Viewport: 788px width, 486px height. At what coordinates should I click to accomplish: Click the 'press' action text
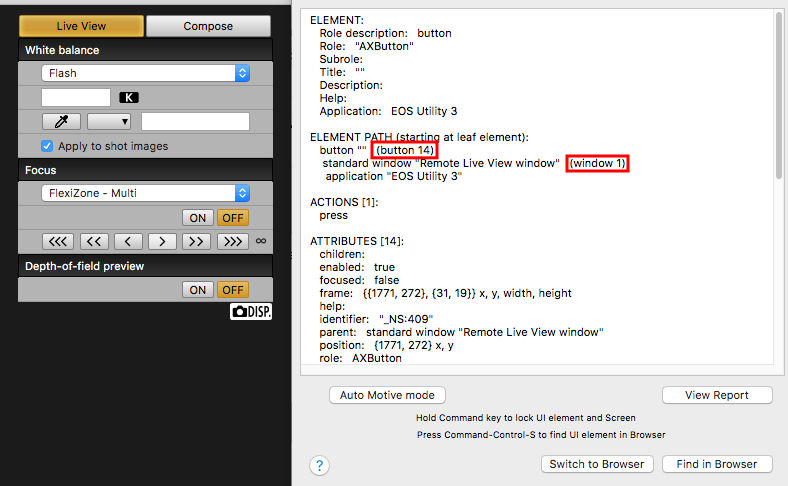coord(334,215)
